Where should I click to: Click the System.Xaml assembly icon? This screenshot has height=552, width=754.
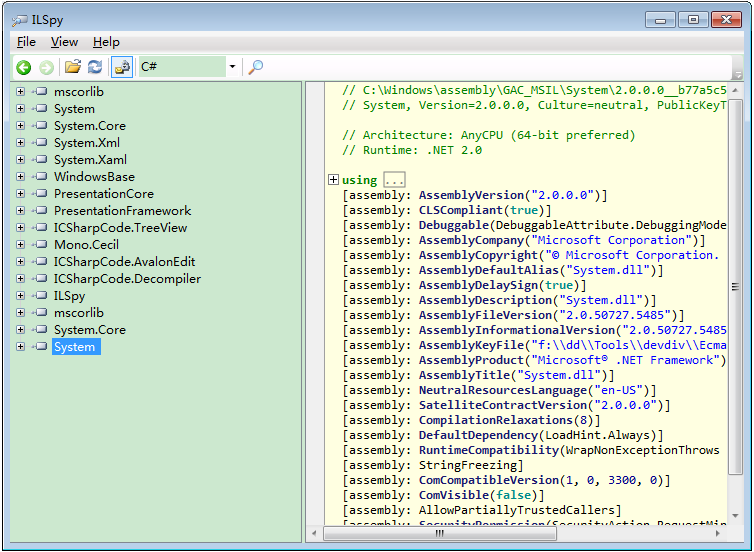[x=40, y=159]
